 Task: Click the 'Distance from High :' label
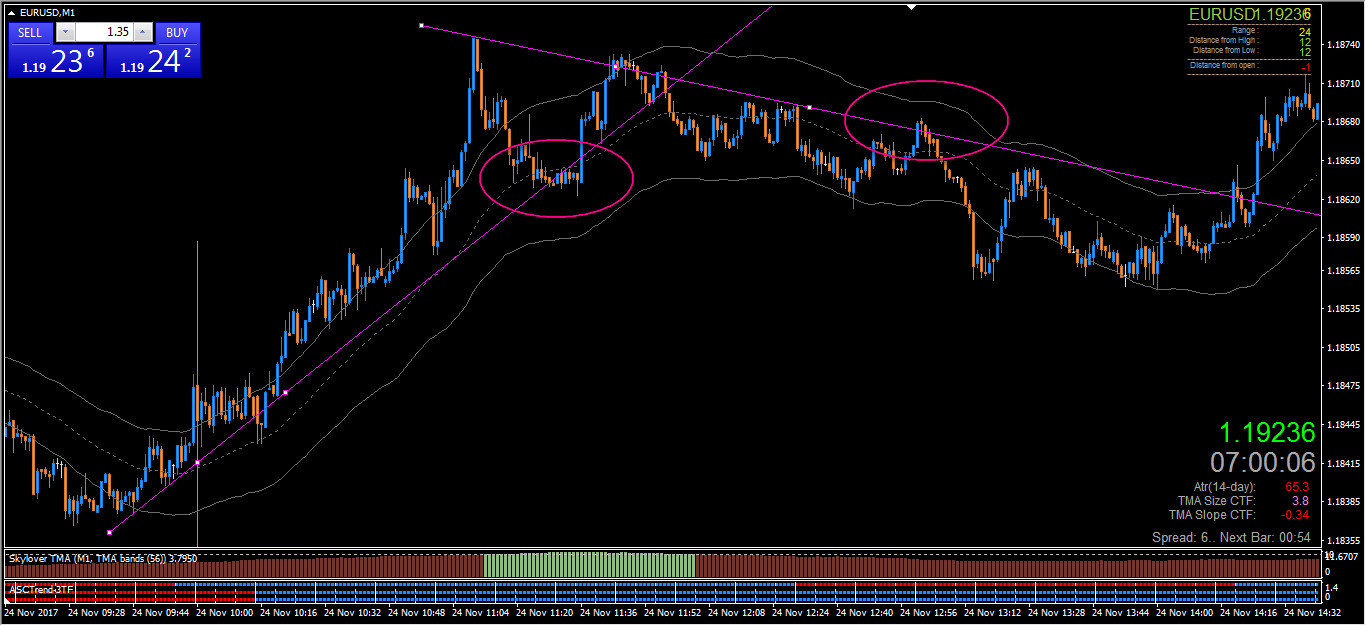(x=1223, y=41)
